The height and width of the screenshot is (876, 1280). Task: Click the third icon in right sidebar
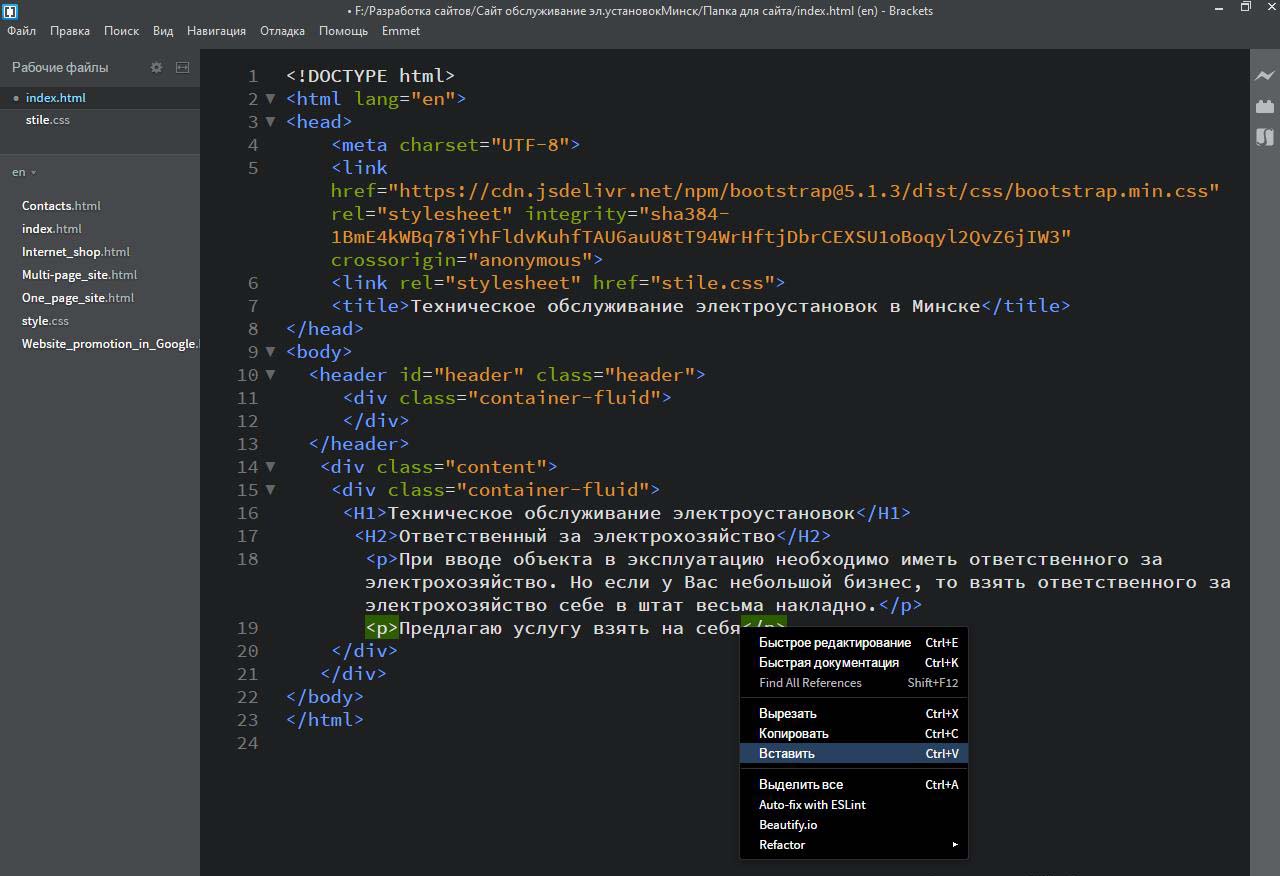point(1265,137)
